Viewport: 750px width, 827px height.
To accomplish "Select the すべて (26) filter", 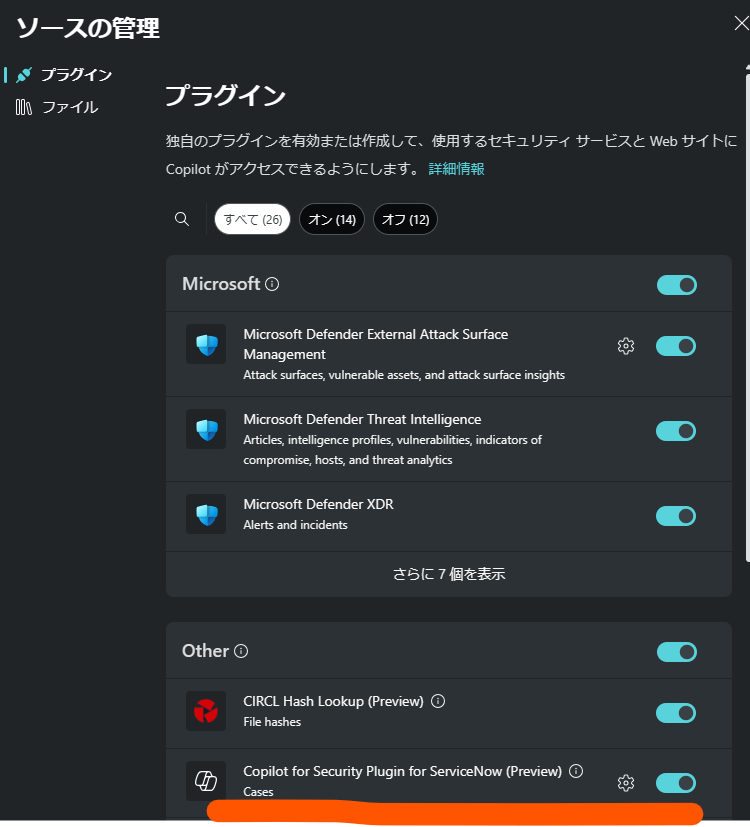I will 253,219.
